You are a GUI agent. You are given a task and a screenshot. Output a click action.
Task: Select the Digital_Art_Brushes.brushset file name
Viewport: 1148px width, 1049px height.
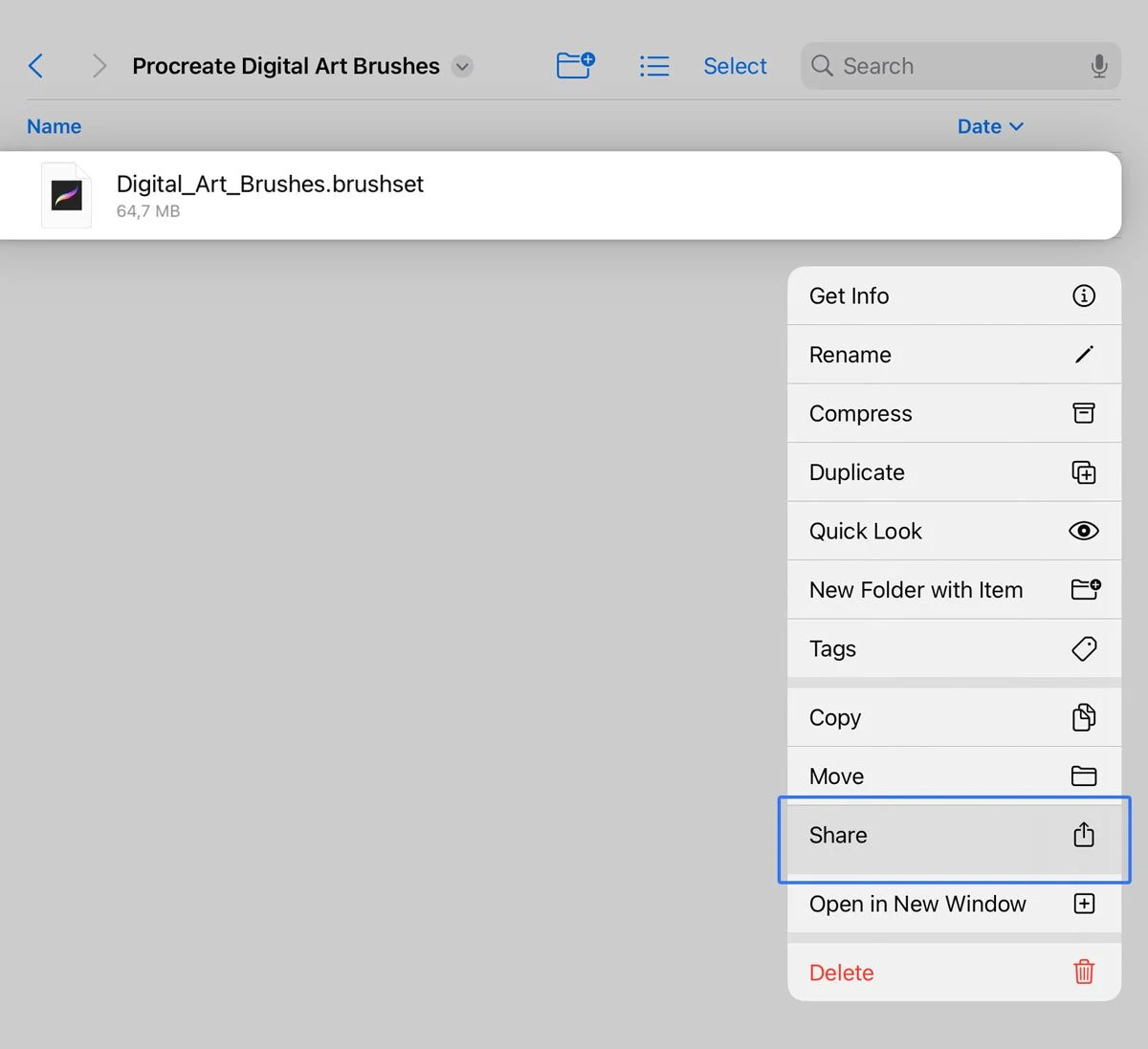click(x=270, y=184)
